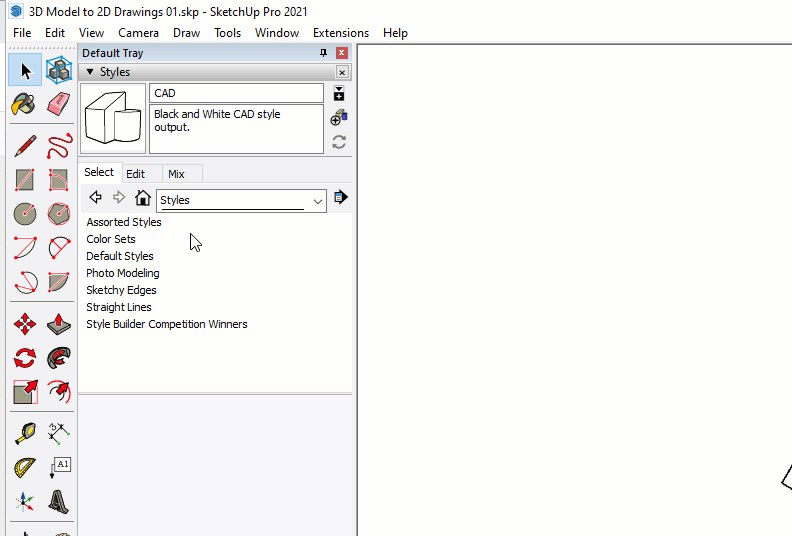Update style with changes icon

(x=339, y=142)
